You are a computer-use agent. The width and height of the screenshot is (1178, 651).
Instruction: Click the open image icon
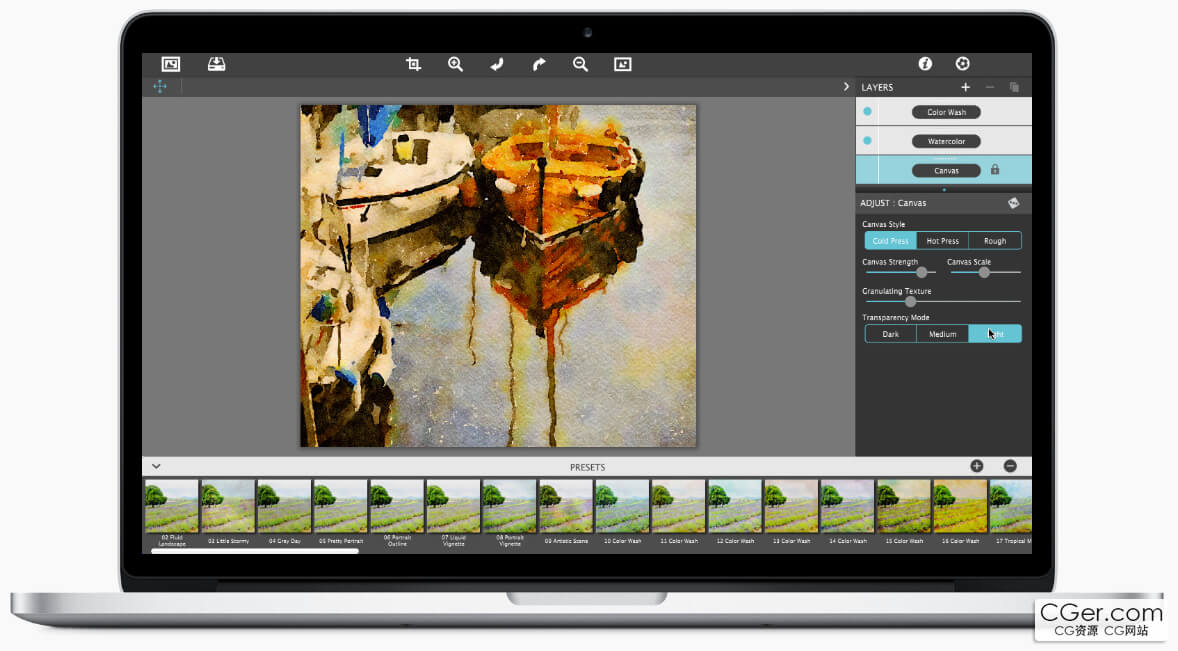pos(171,64)
